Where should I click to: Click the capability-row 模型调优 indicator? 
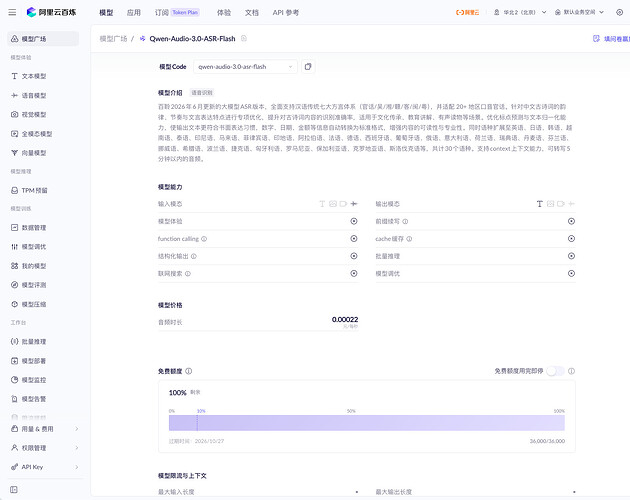[x=571, y=273]
